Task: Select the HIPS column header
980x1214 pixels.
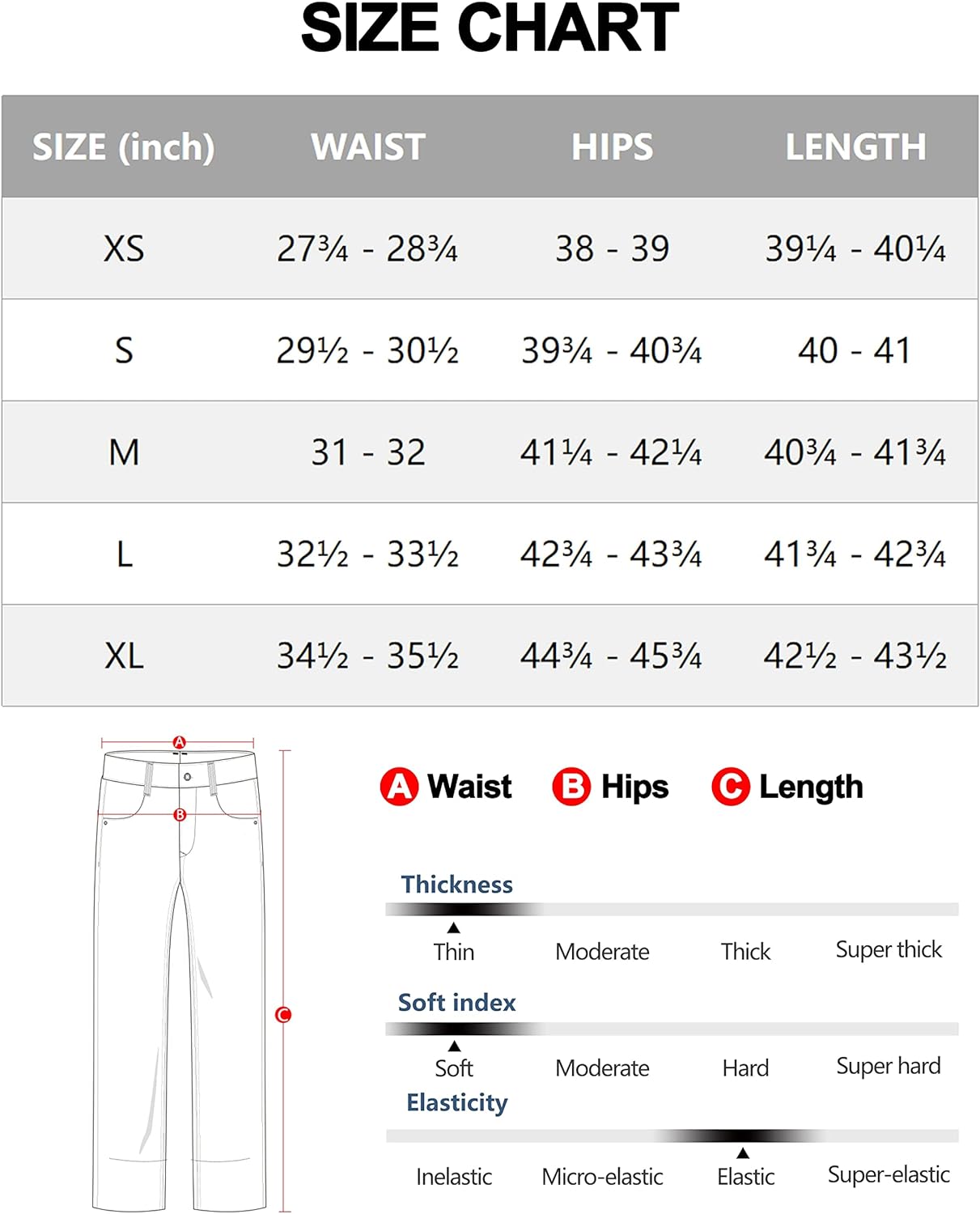Action: click(x=612, y=147)
